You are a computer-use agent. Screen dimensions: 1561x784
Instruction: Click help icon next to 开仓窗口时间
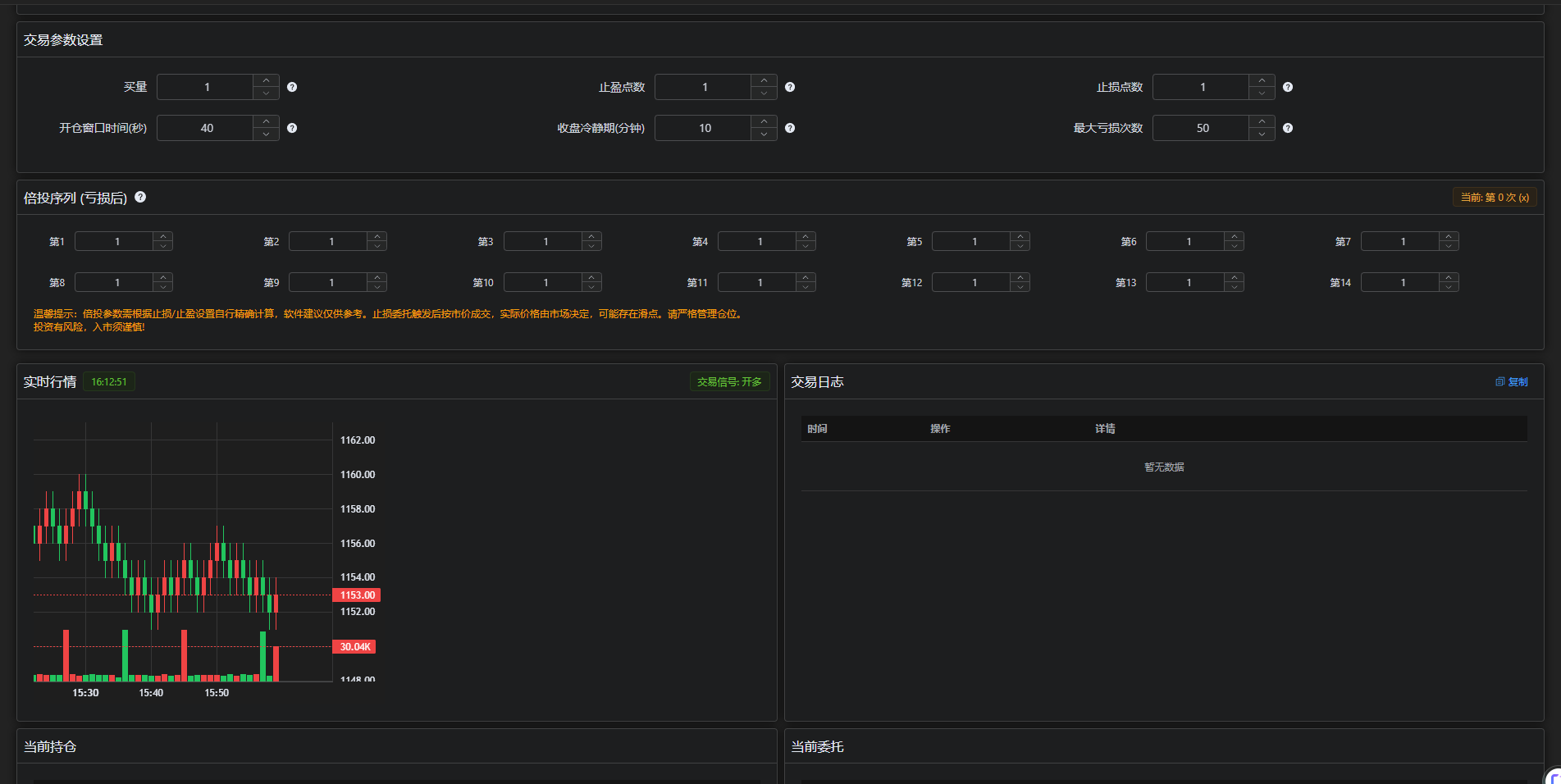coord(292,128)
